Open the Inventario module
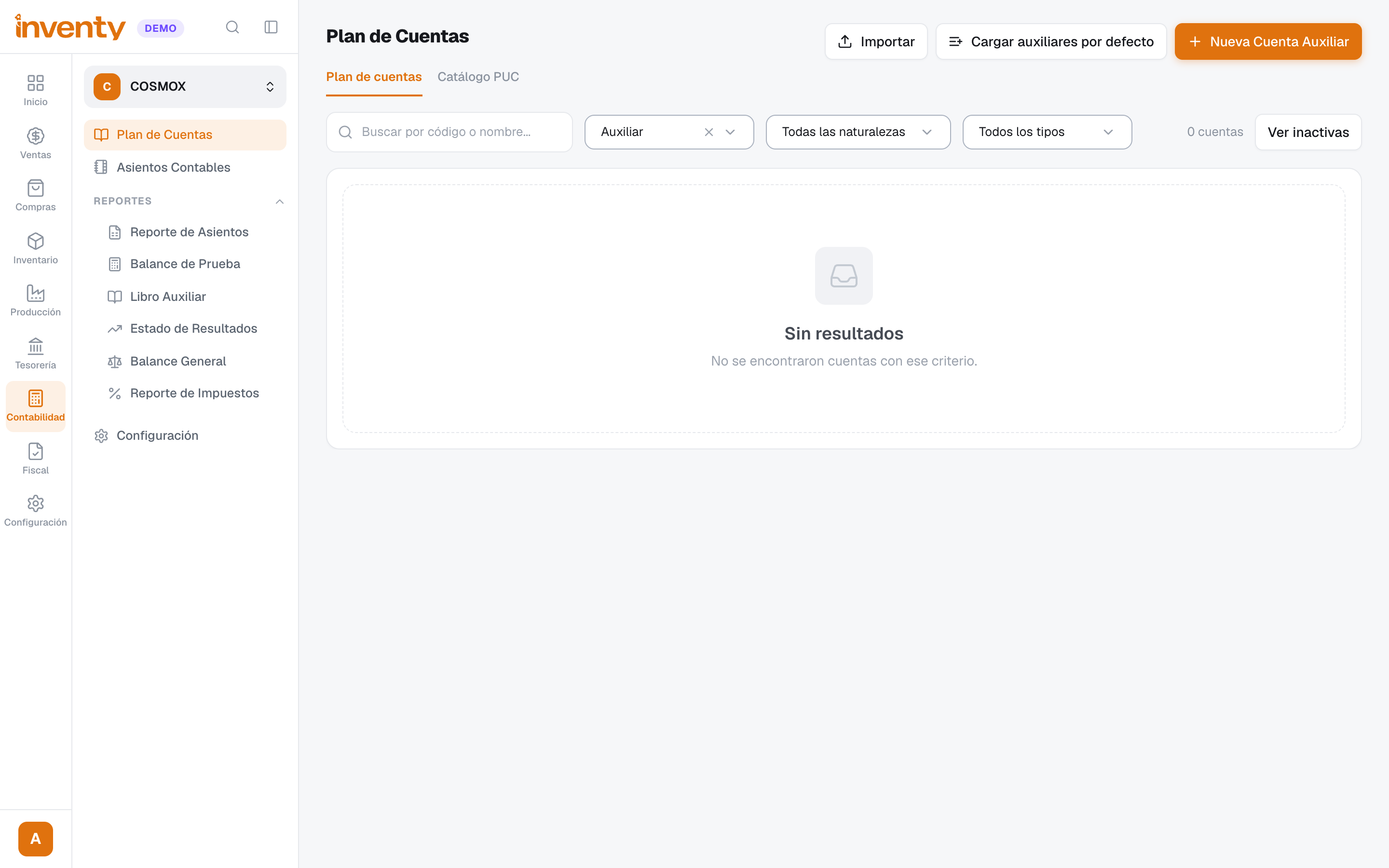Viewport: 1389px width, 868px height. pyautogui.click(x=36, y=248)
